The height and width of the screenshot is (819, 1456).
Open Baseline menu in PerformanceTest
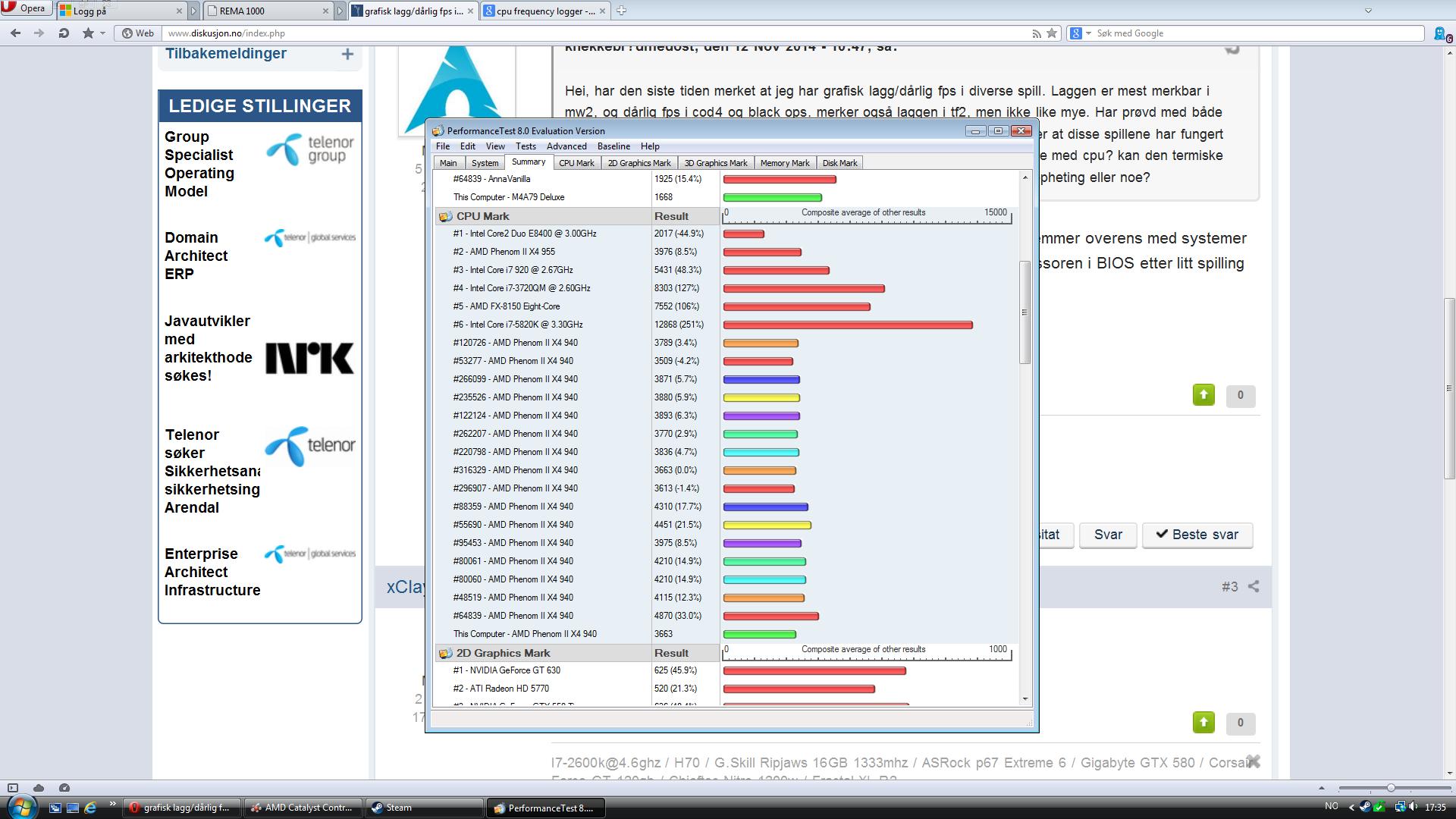[x=613, y=146]
